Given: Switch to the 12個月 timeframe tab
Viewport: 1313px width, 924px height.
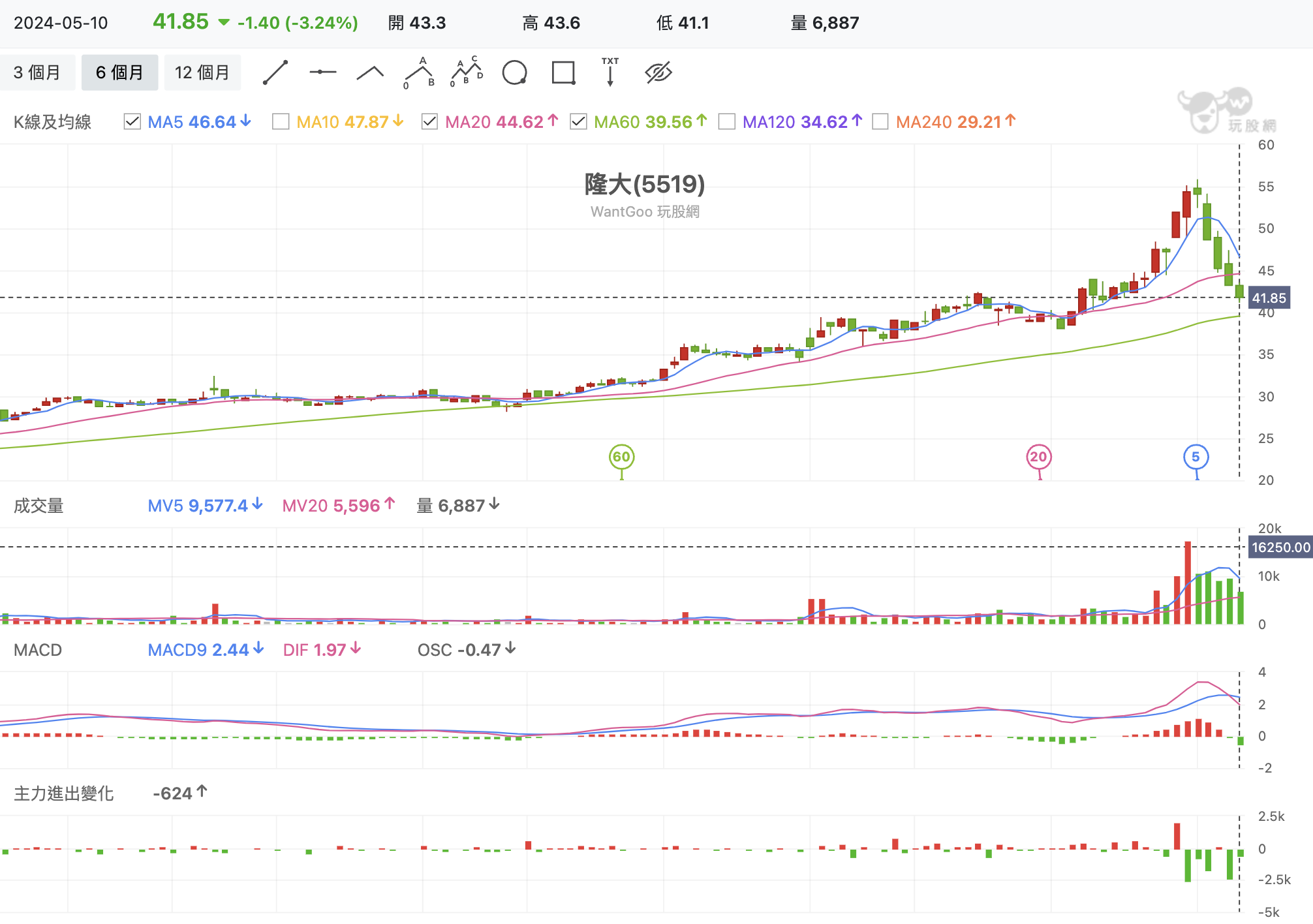Looking at the screenshot, I should click(x=202, y=72).
